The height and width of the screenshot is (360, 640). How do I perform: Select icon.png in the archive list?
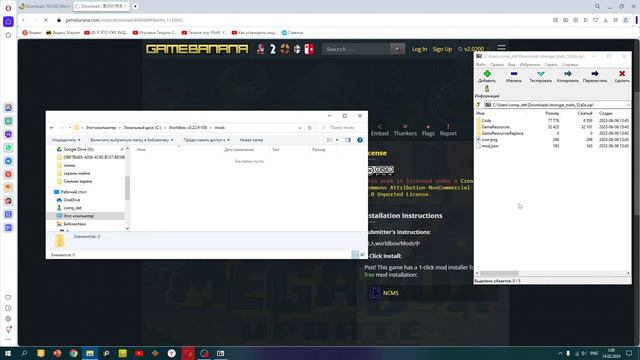pyautogui.click(x=489, y=140)
